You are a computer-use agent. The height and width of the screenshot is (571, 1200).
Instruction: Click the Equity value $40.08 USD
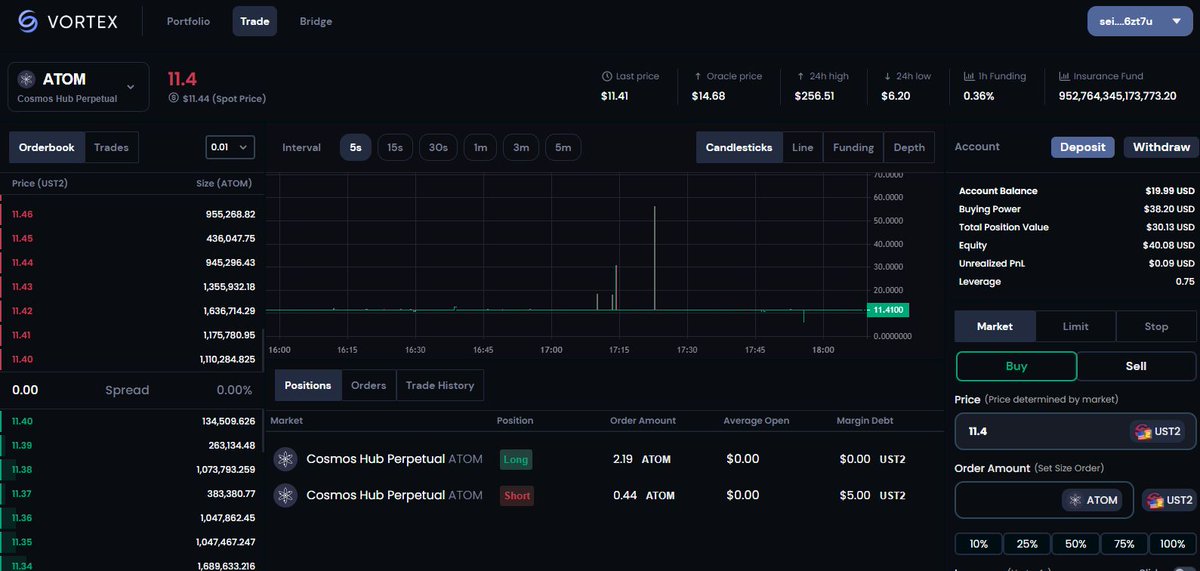click(1170, 245)
